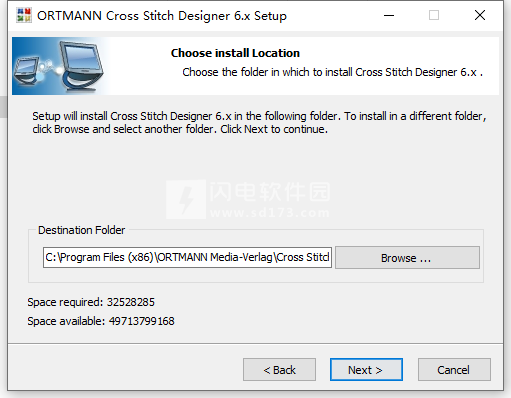The image size is (511, 398).
Task: Click the 'Choose the folder in which' subtitle
Action: click(332, 72)
